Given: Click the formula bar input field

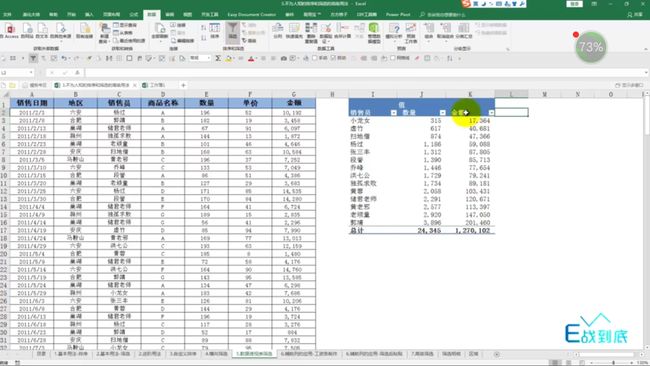Looking at the screenshot, I should pyautogui.click(x=365, y=73).
